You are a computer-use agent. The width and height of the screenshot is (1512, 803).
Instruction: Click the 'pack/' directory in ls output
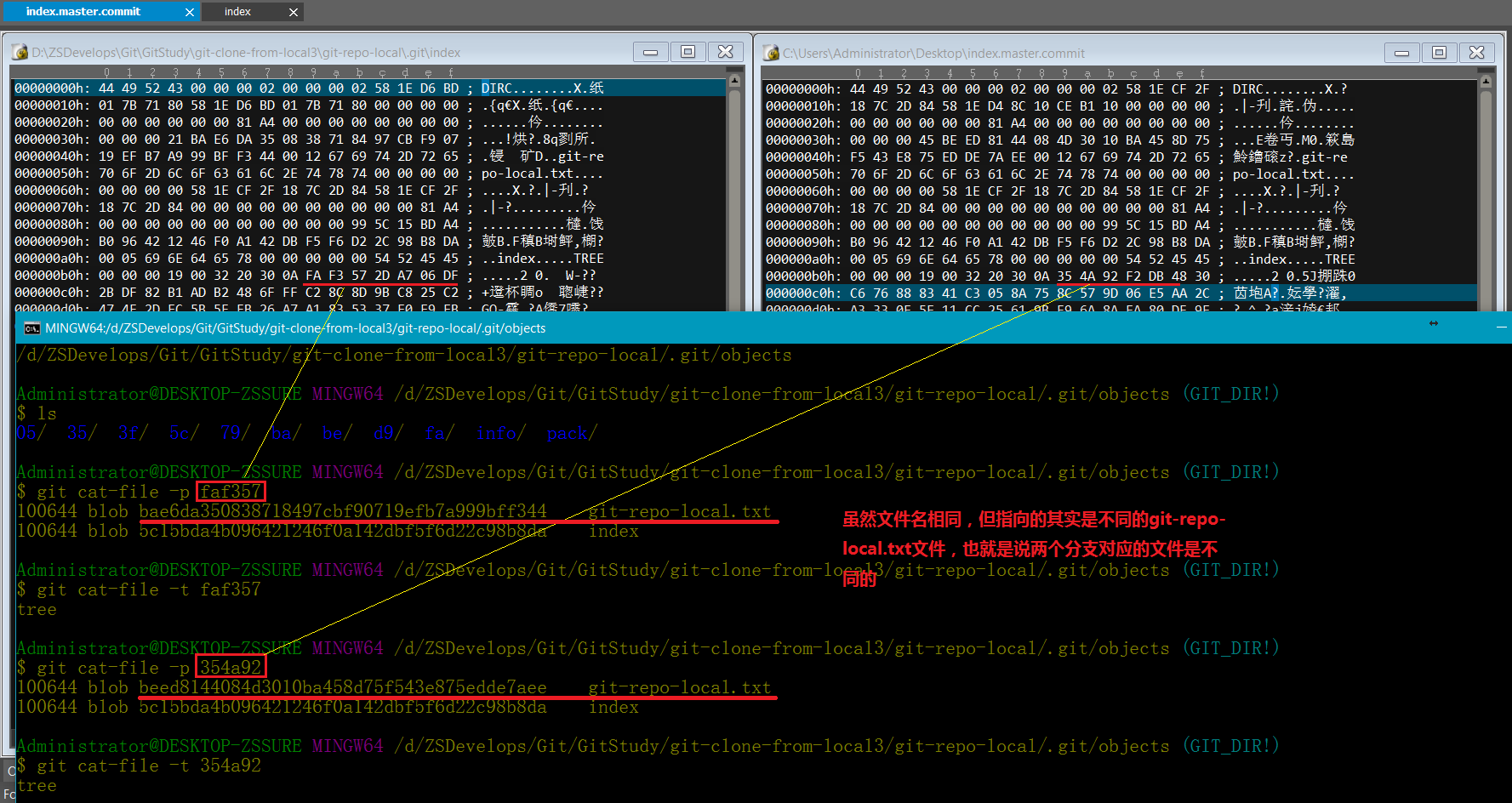(573, 433)
